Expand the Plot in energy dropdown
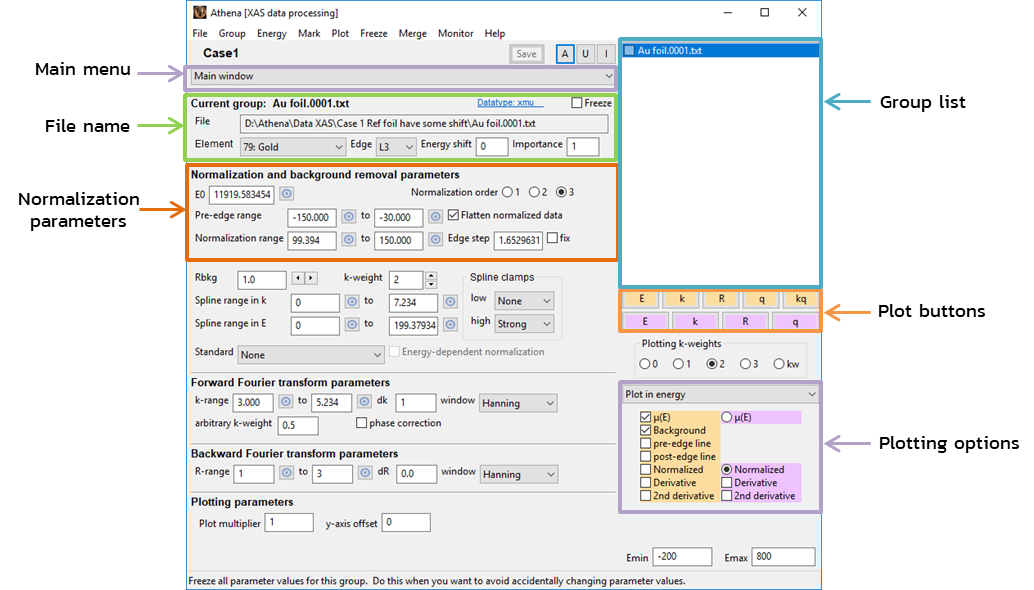The image size is (1034, 590). [x=720, y=394]
